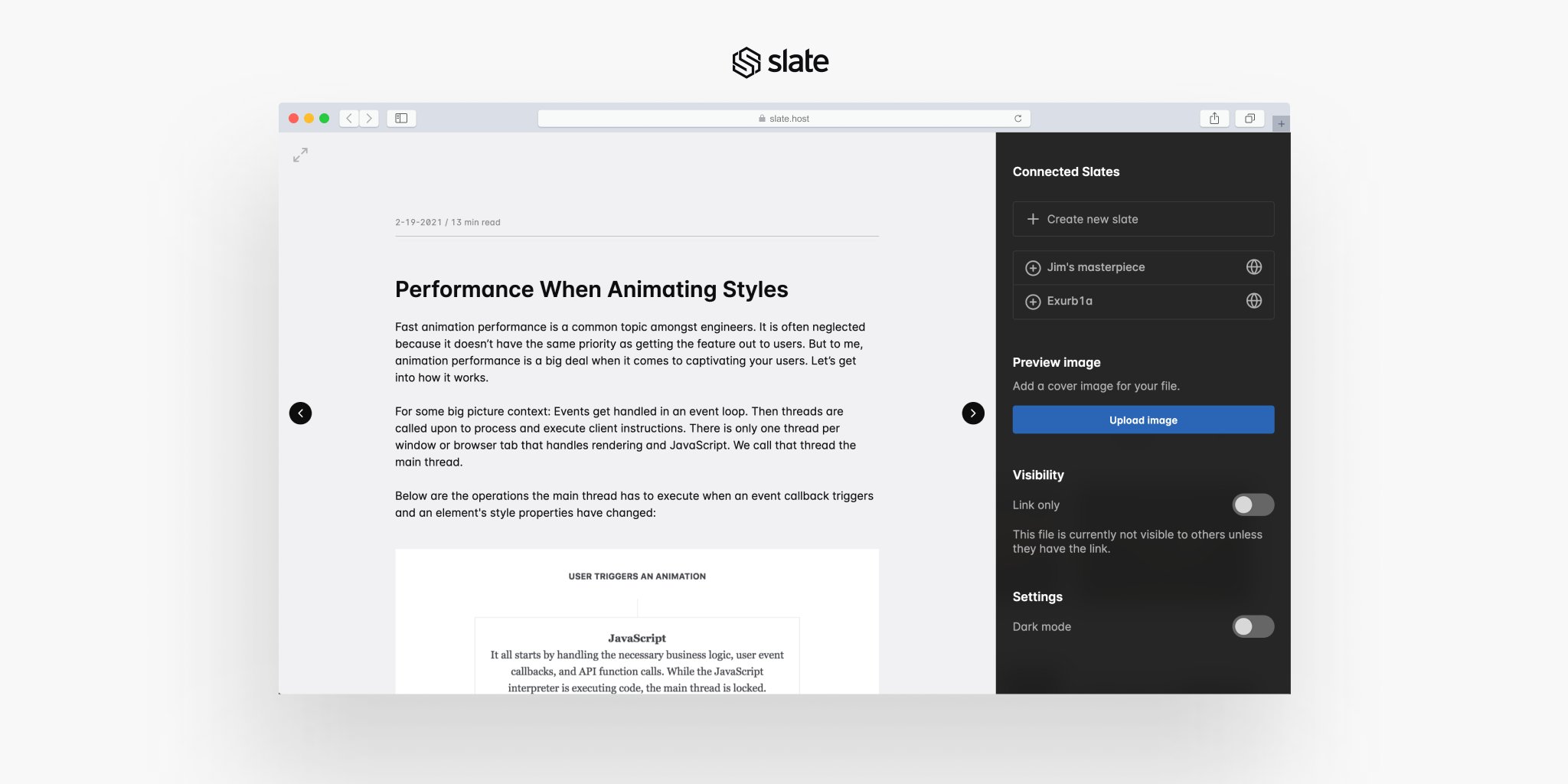Image resolution: width=1568 pixels, height=784 pixels.
Task: Click the Exurb1a slate name
Action: click(x=1070, y=301)
